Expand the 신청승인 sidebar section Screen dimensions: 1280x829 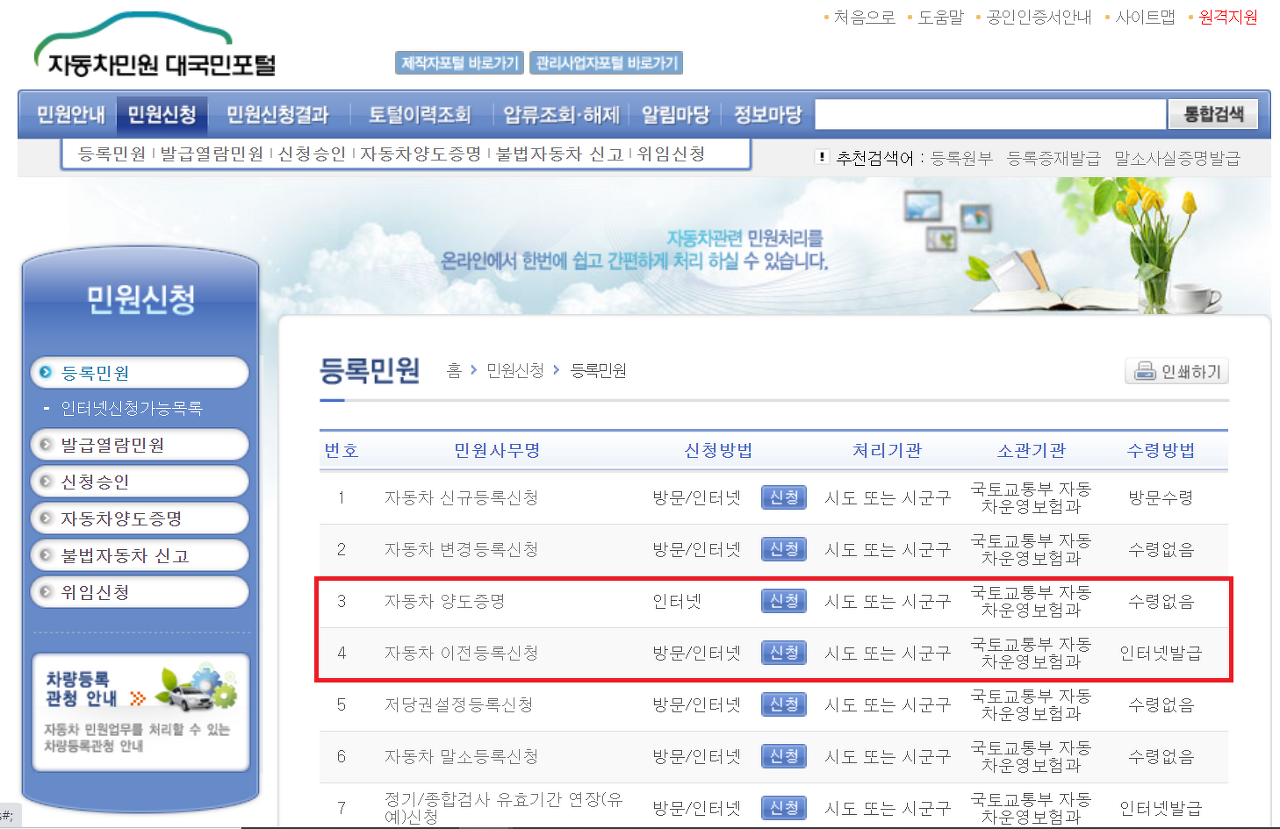(x=140, y=481)
